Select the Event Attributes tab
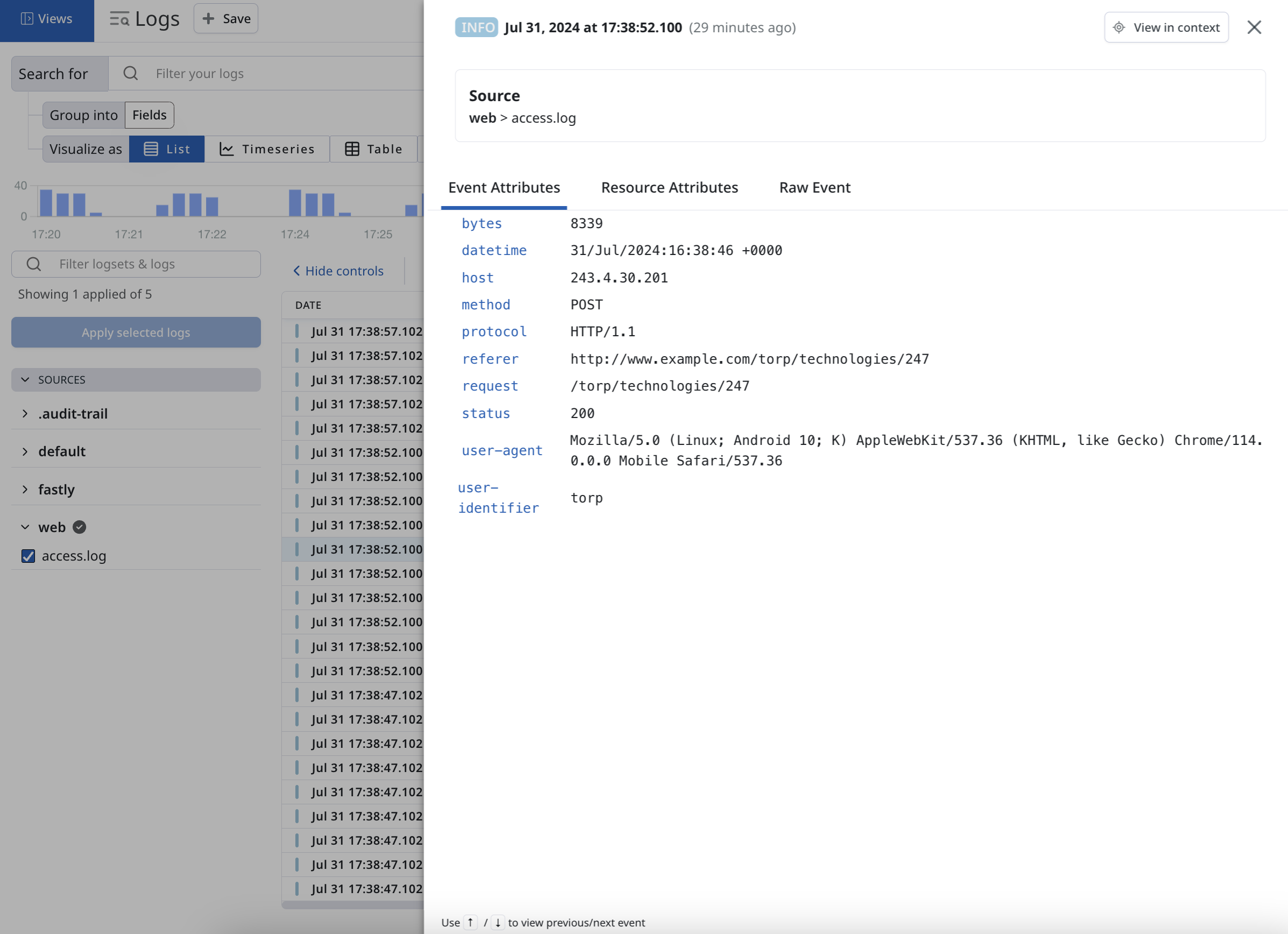 coord(504,187)
